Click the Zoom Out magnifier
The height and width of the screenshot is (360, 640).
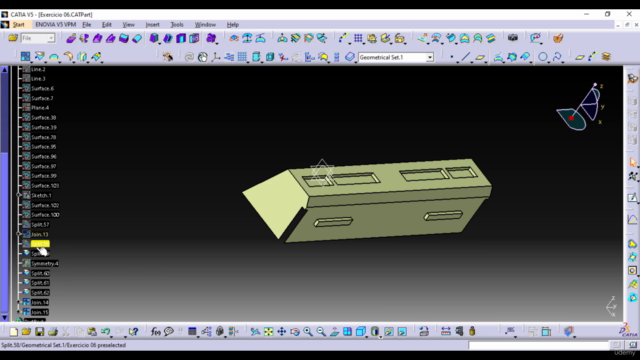click(321, 331)
